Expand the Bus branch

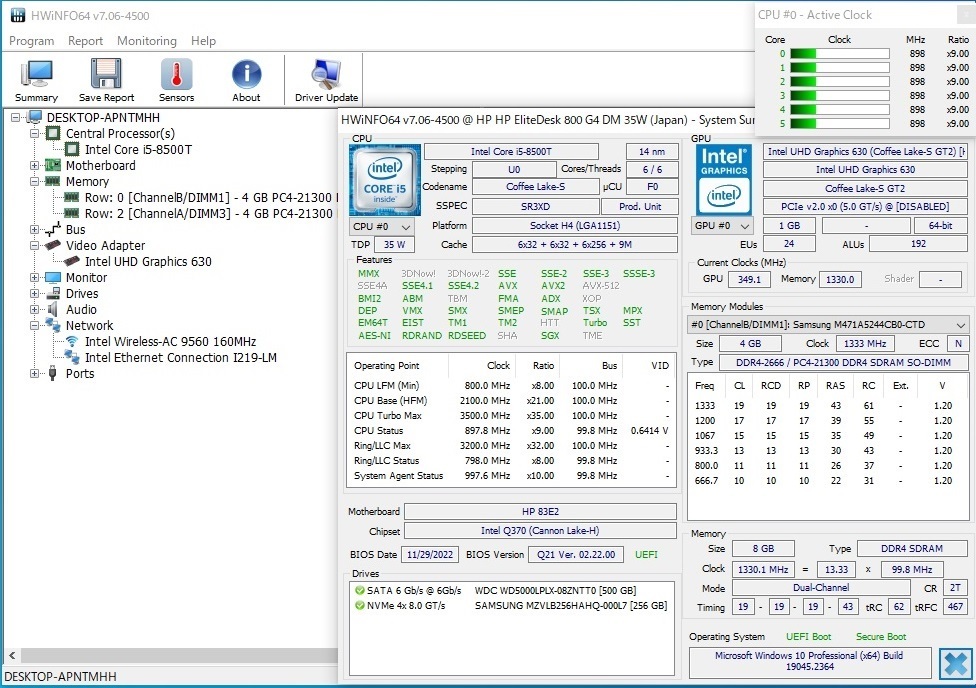34,229
